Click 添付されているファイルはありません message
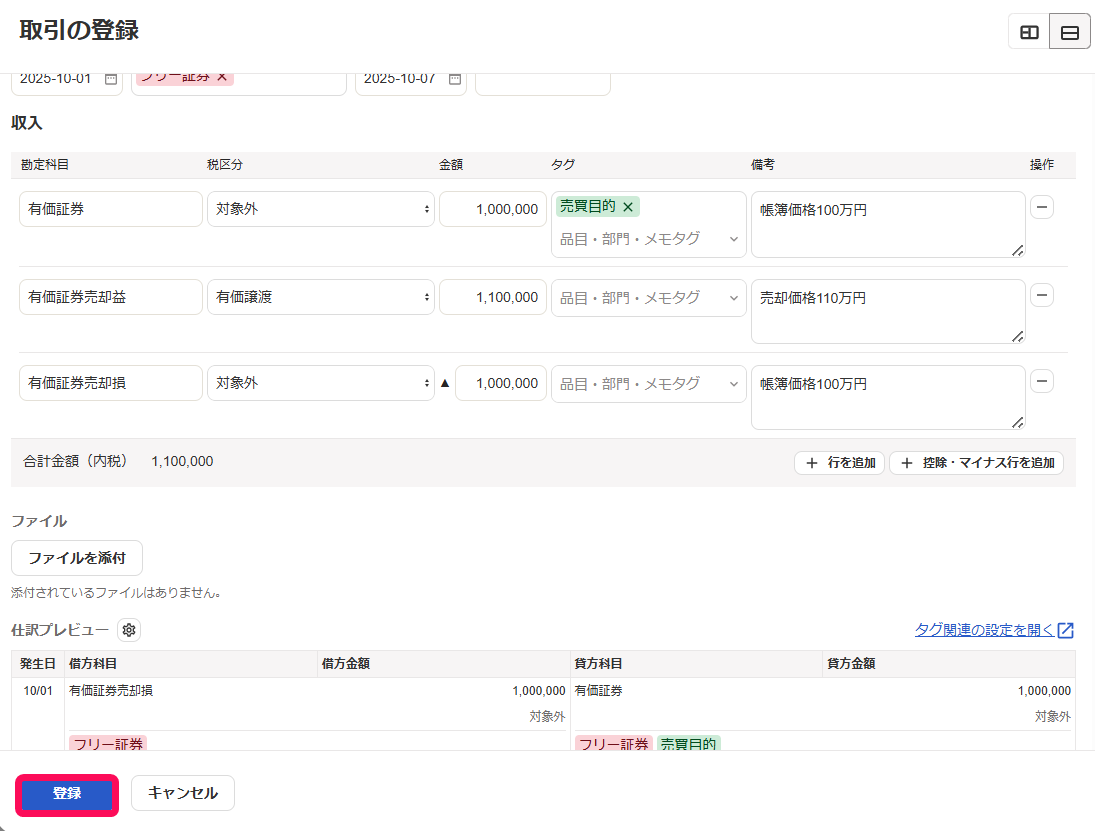The width and height of the screenshot is (1095, 831). (x=116, y=593)
